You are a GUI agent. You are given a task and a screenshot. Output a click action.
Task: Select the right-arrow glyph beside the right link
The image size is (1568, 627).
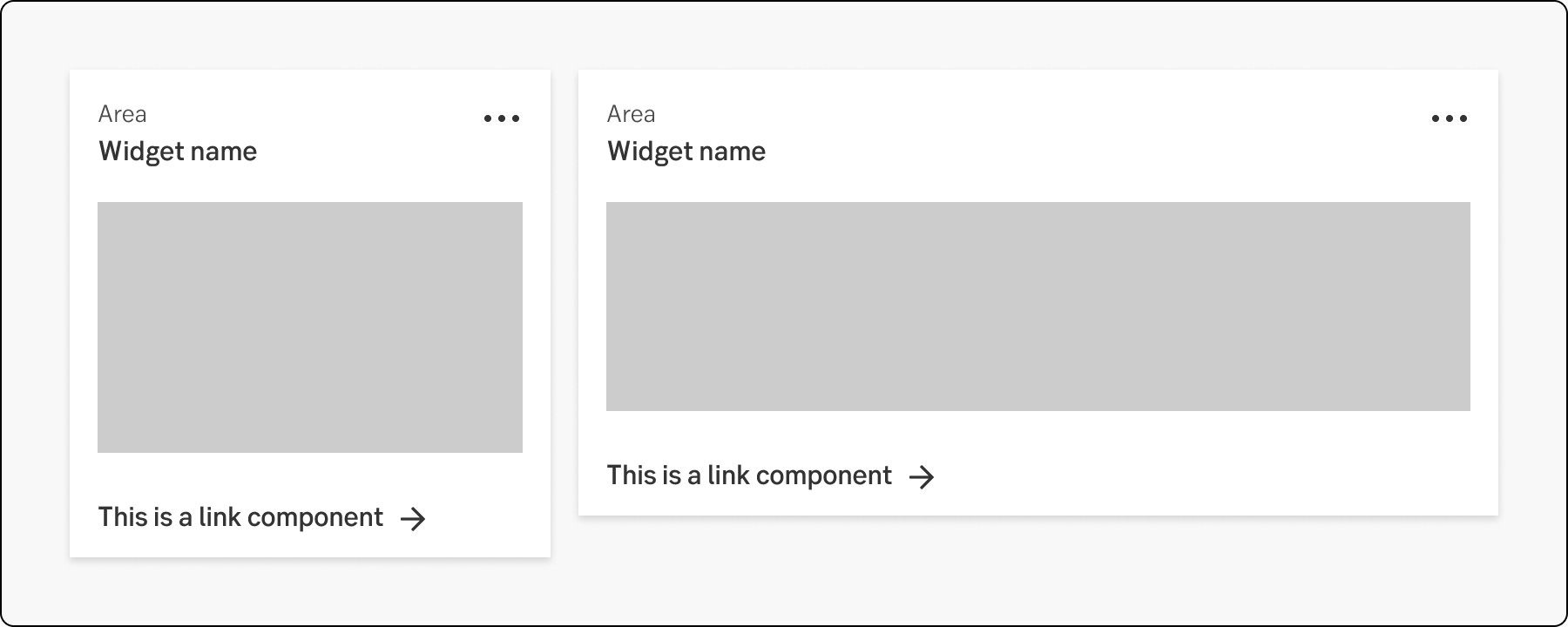point(923,476)
